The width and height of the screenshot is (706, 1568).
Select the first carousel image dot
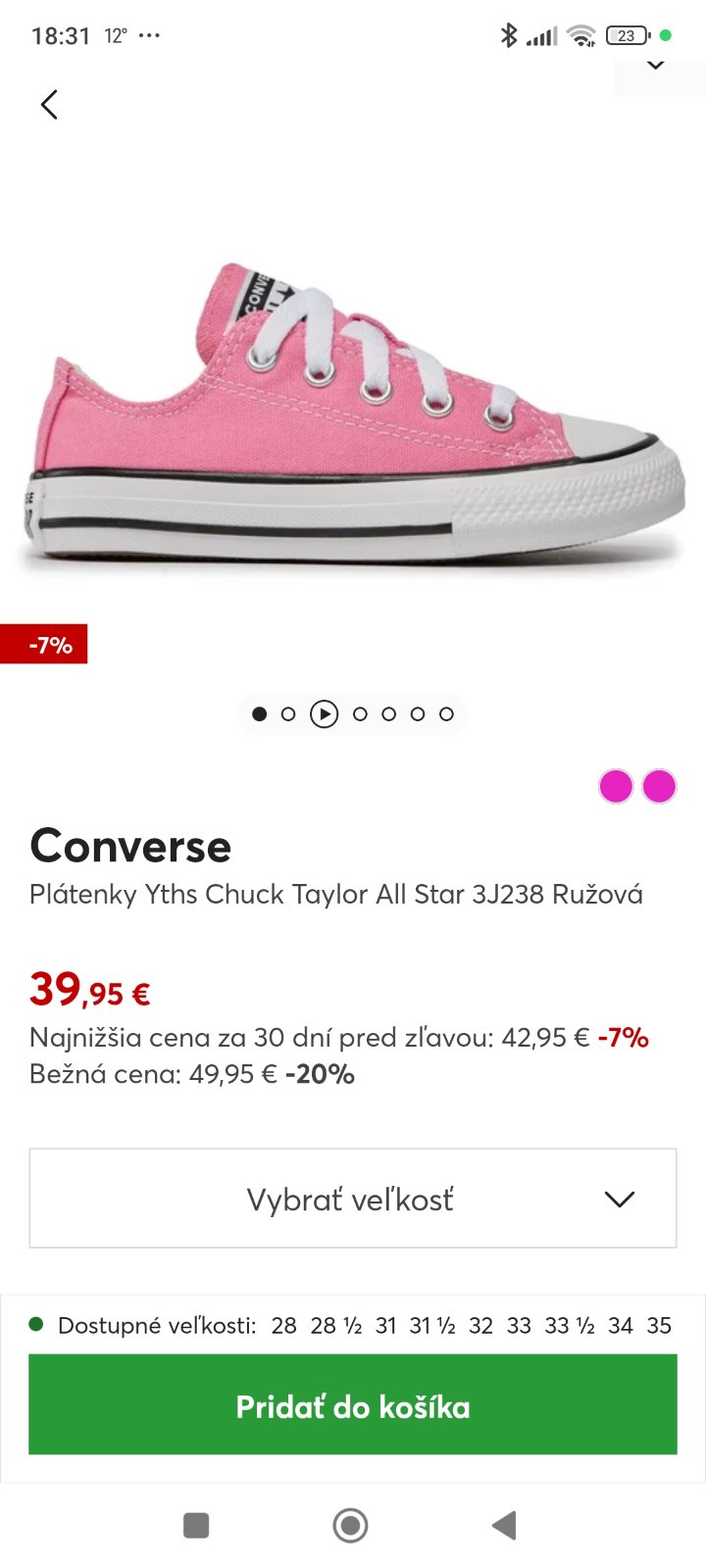pos(260,714)
